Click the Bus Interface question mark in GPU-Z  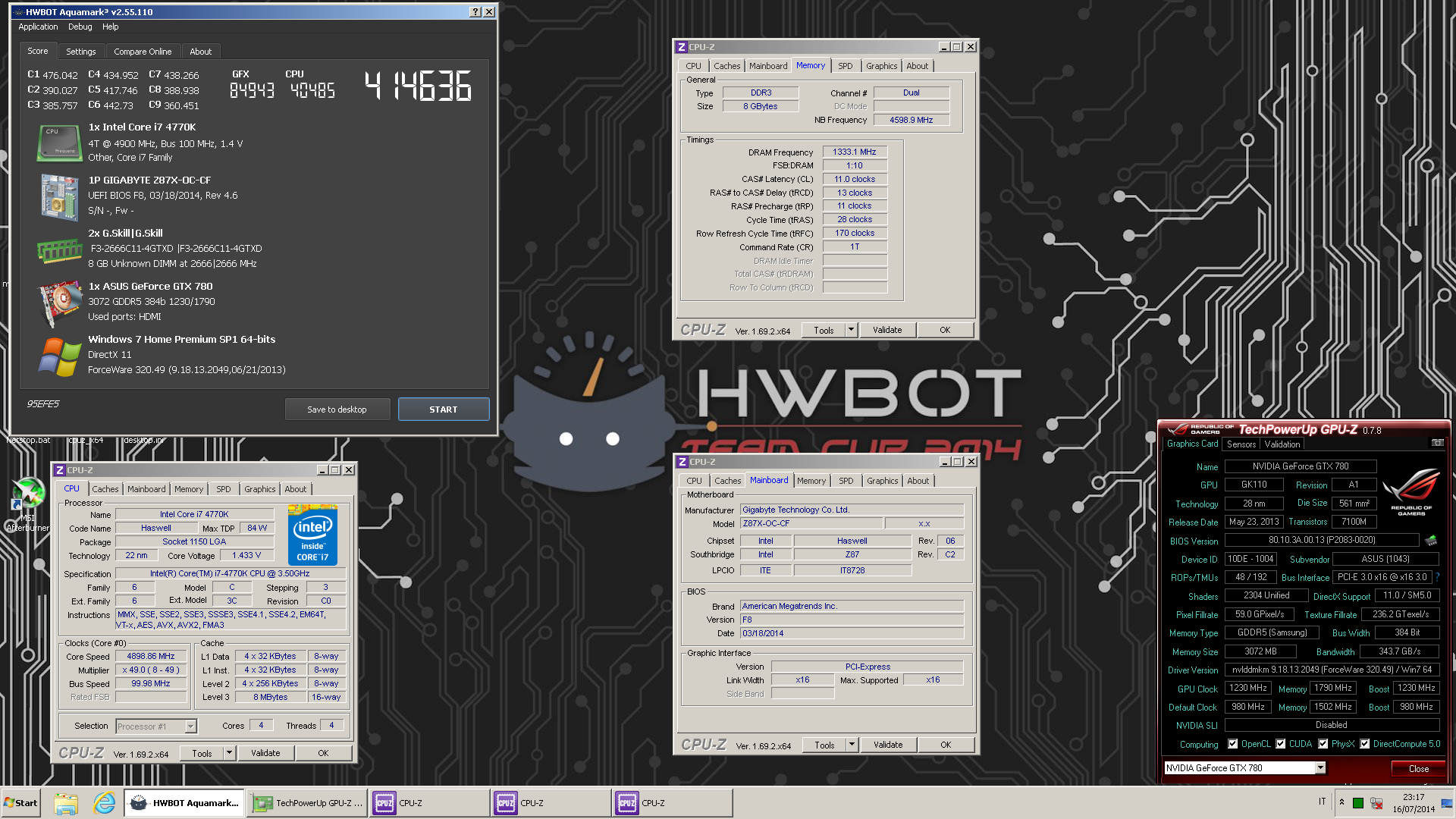(1437, 577)
